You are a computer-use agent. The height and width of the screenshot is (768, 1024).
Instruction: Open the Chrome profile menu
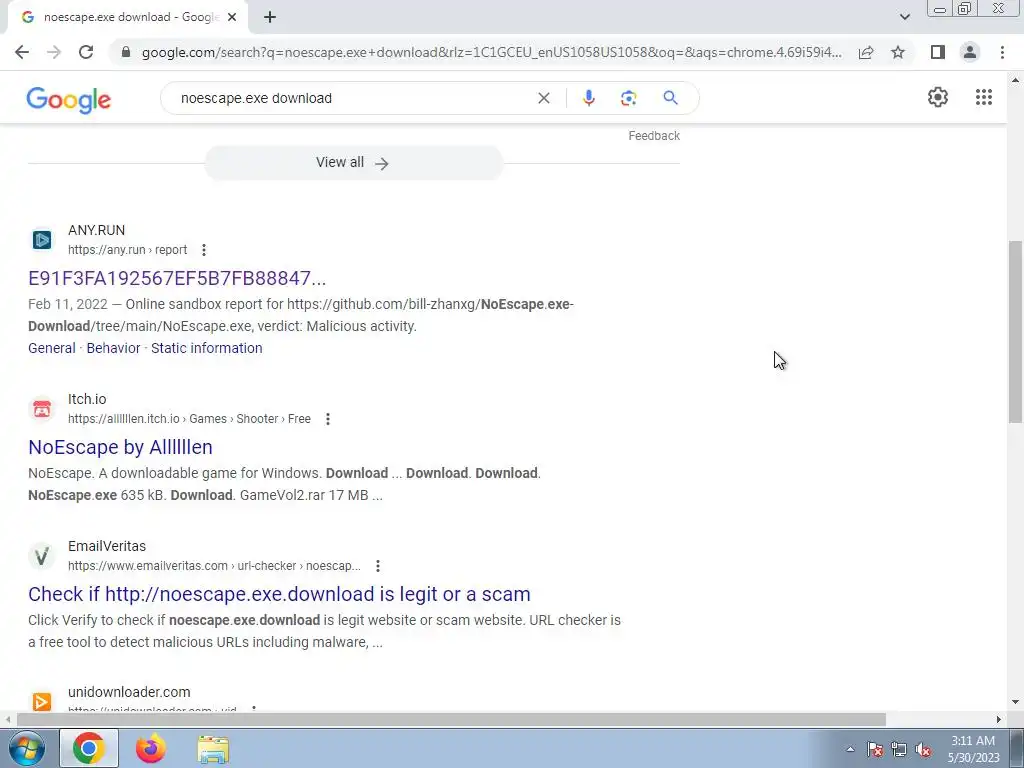970,52
